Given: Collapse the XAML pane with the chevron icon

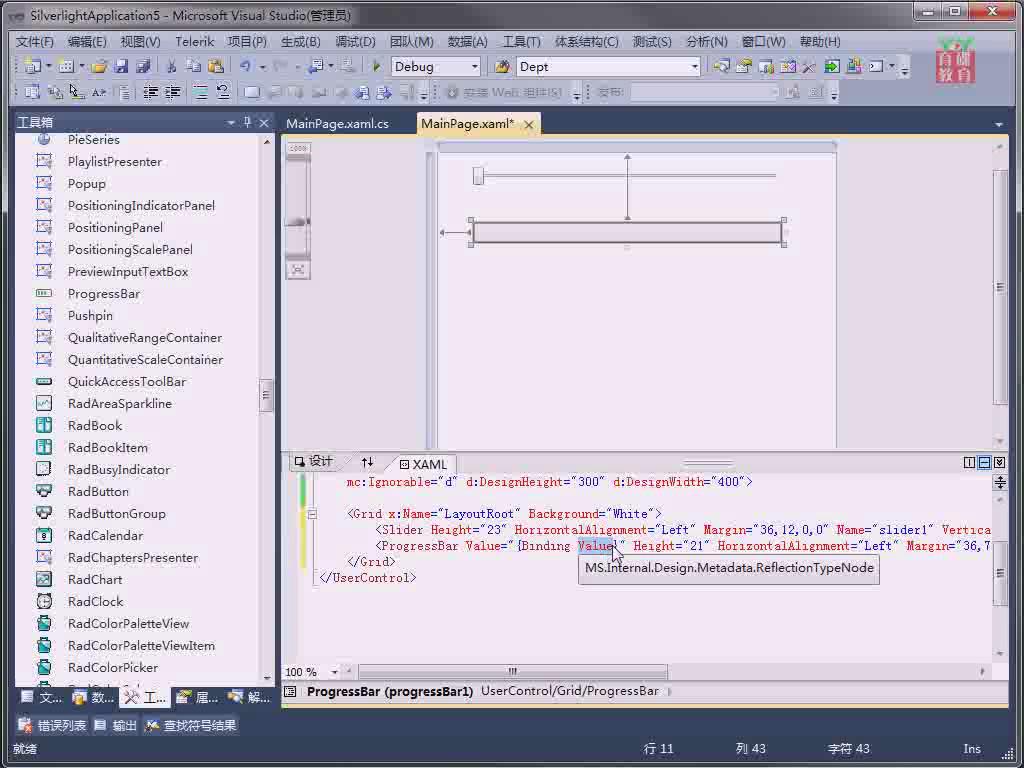Looking at the screenshot, I should click(999, 462).
